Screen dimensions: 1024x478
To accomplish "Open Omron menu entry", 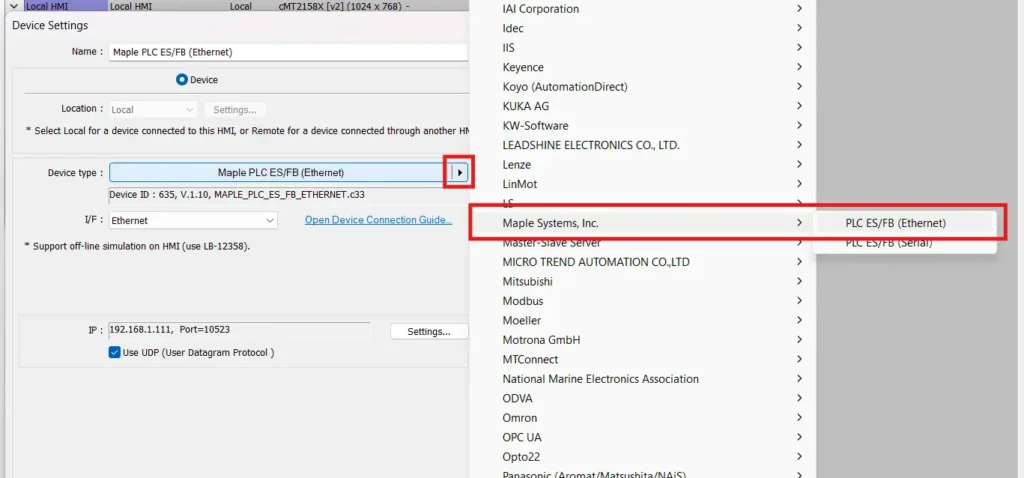I will (642, 418).
